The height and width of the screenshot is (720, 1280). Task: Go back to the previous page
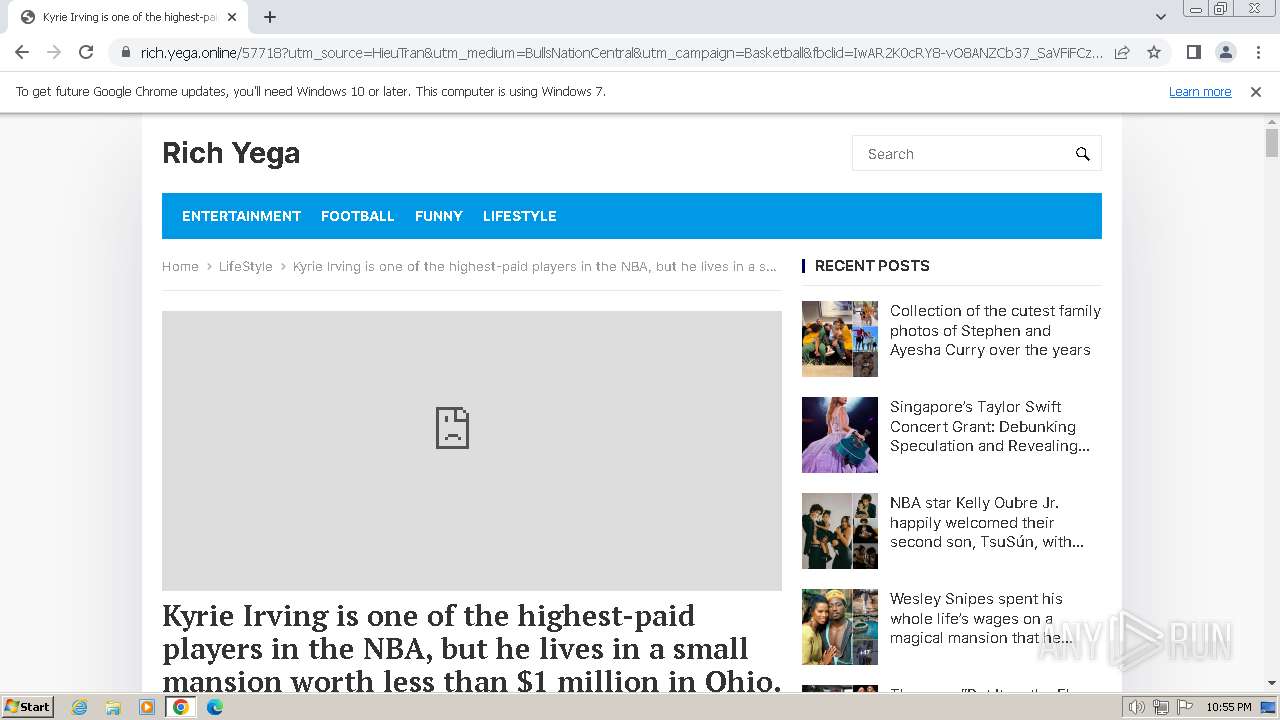click(22, 52)
